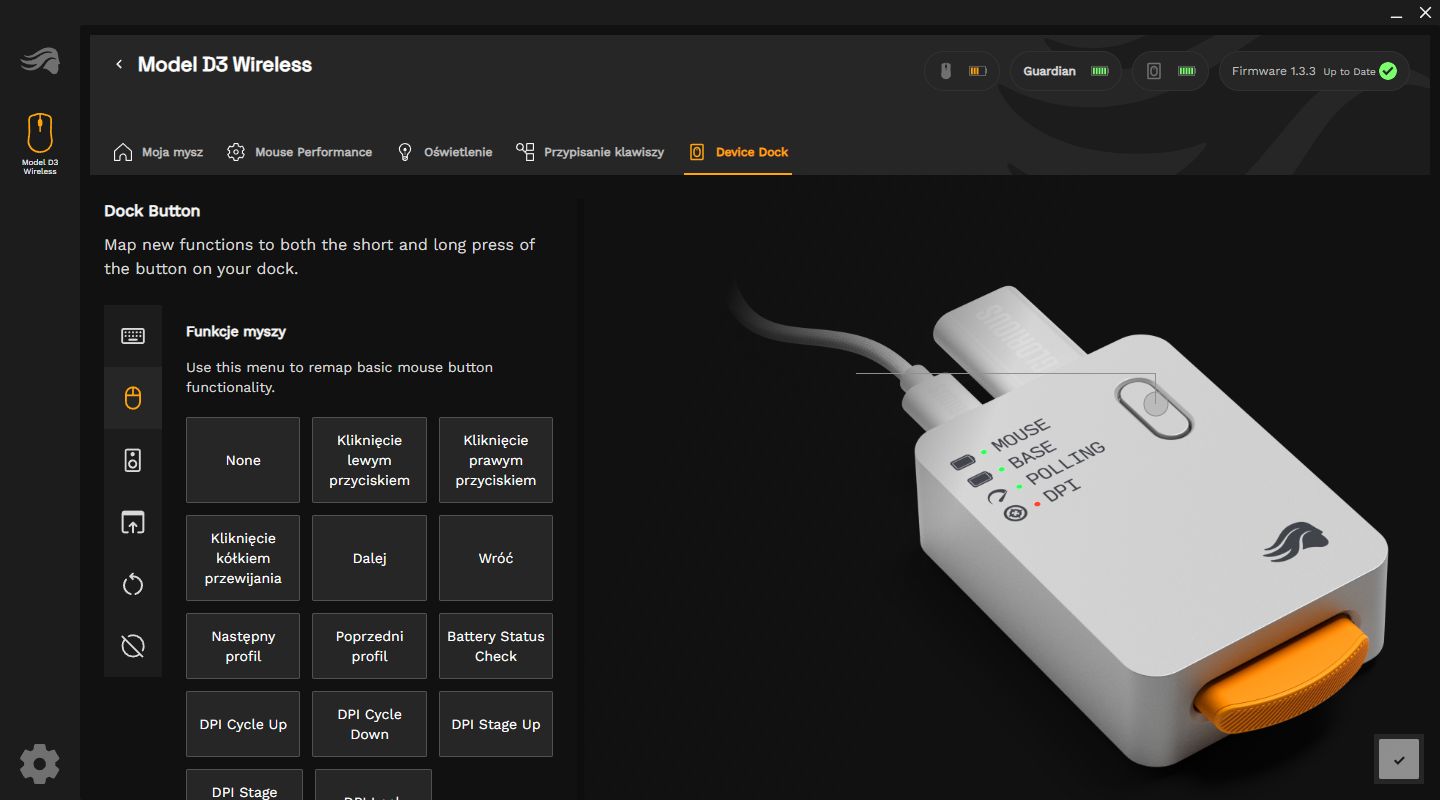Open the keyboard functions category
Screen dimensions: 1440x800
point(133,336)
